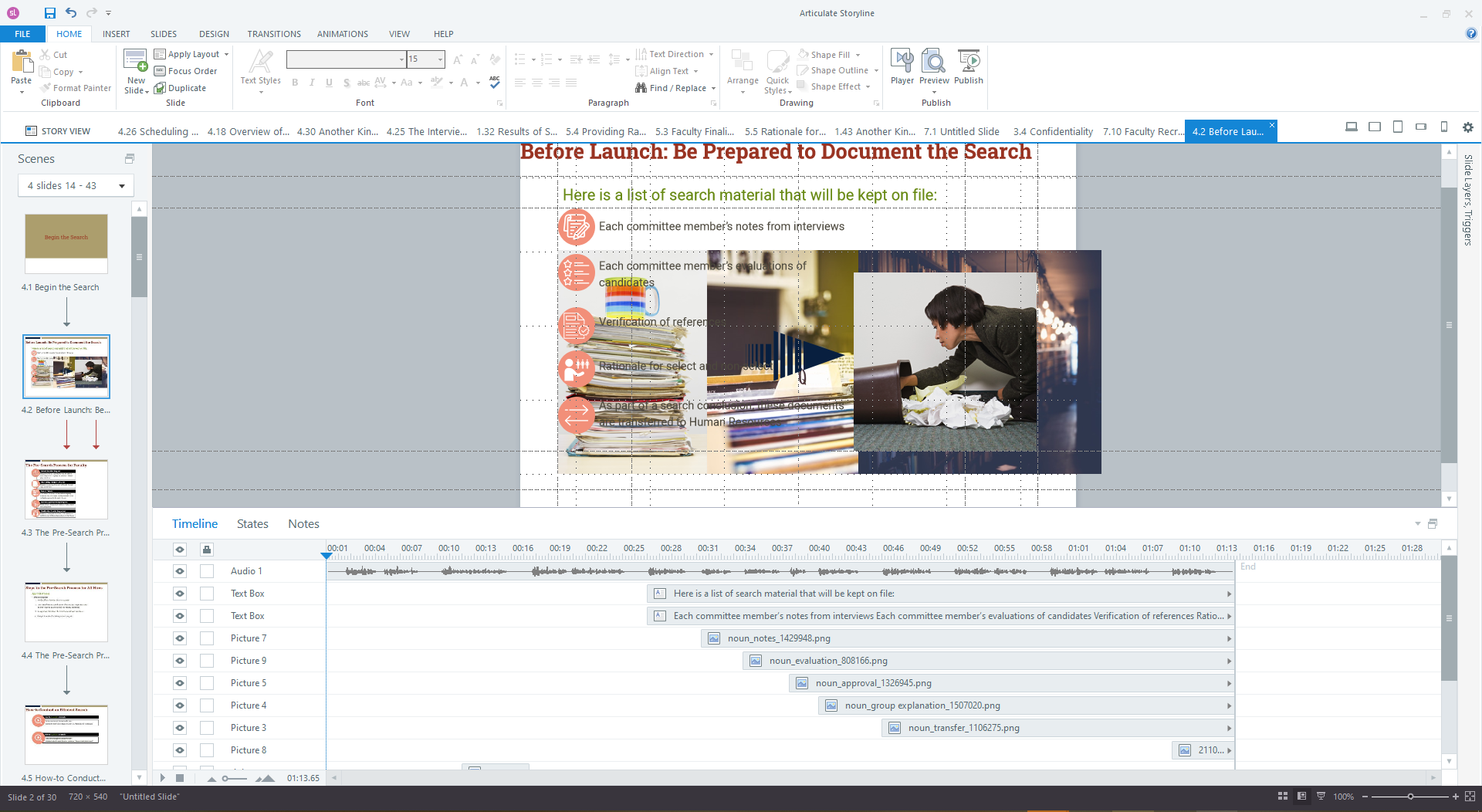This screenshot has height=812, width=1482.
Task: Toggle Underline formatting
Action: pos(329,83)
